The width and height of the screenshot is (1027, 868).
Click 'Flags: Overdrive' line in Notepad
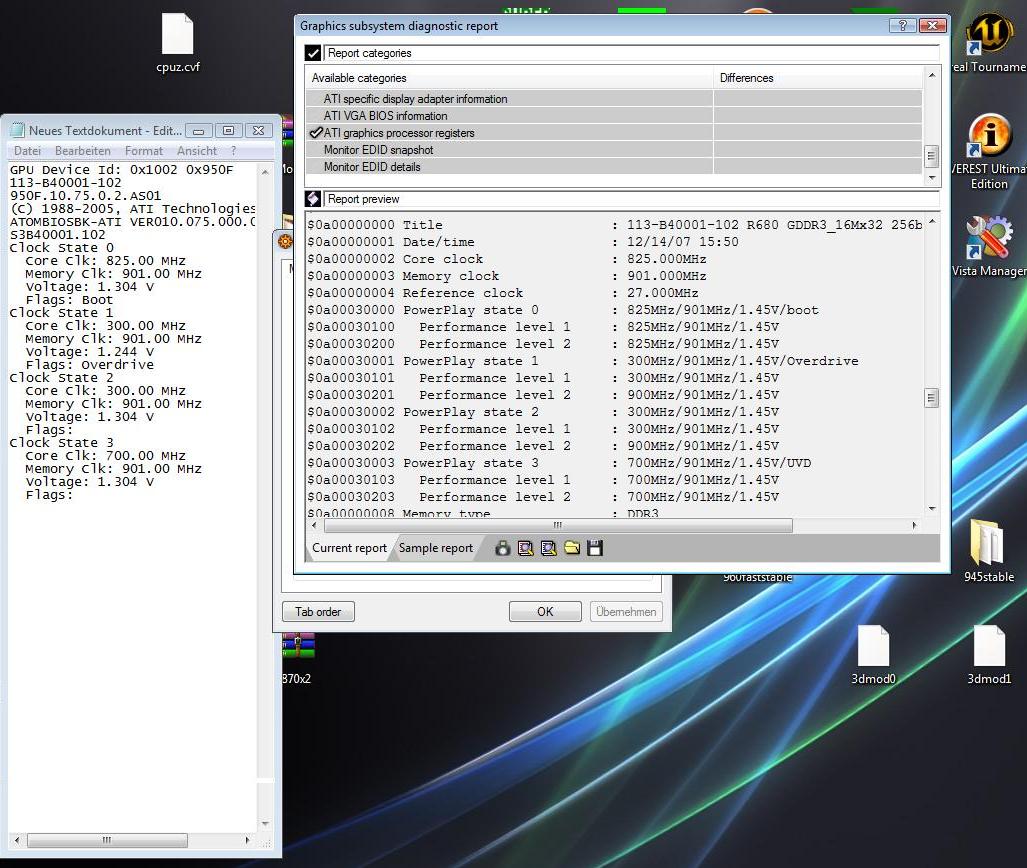coord(90,365)
